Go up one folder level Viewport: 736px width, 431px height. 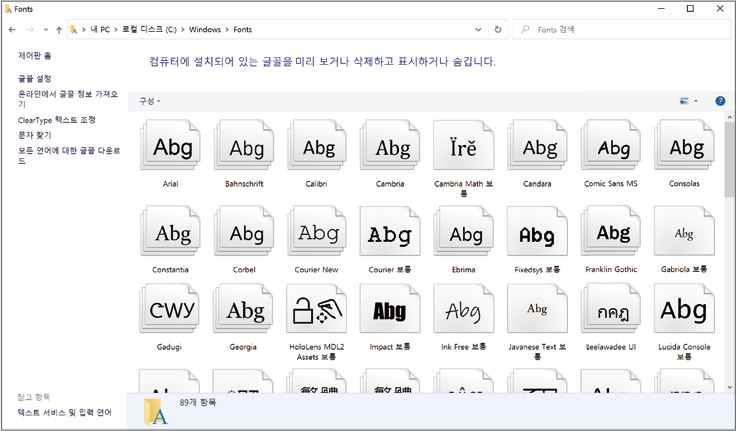click(59, 30)
